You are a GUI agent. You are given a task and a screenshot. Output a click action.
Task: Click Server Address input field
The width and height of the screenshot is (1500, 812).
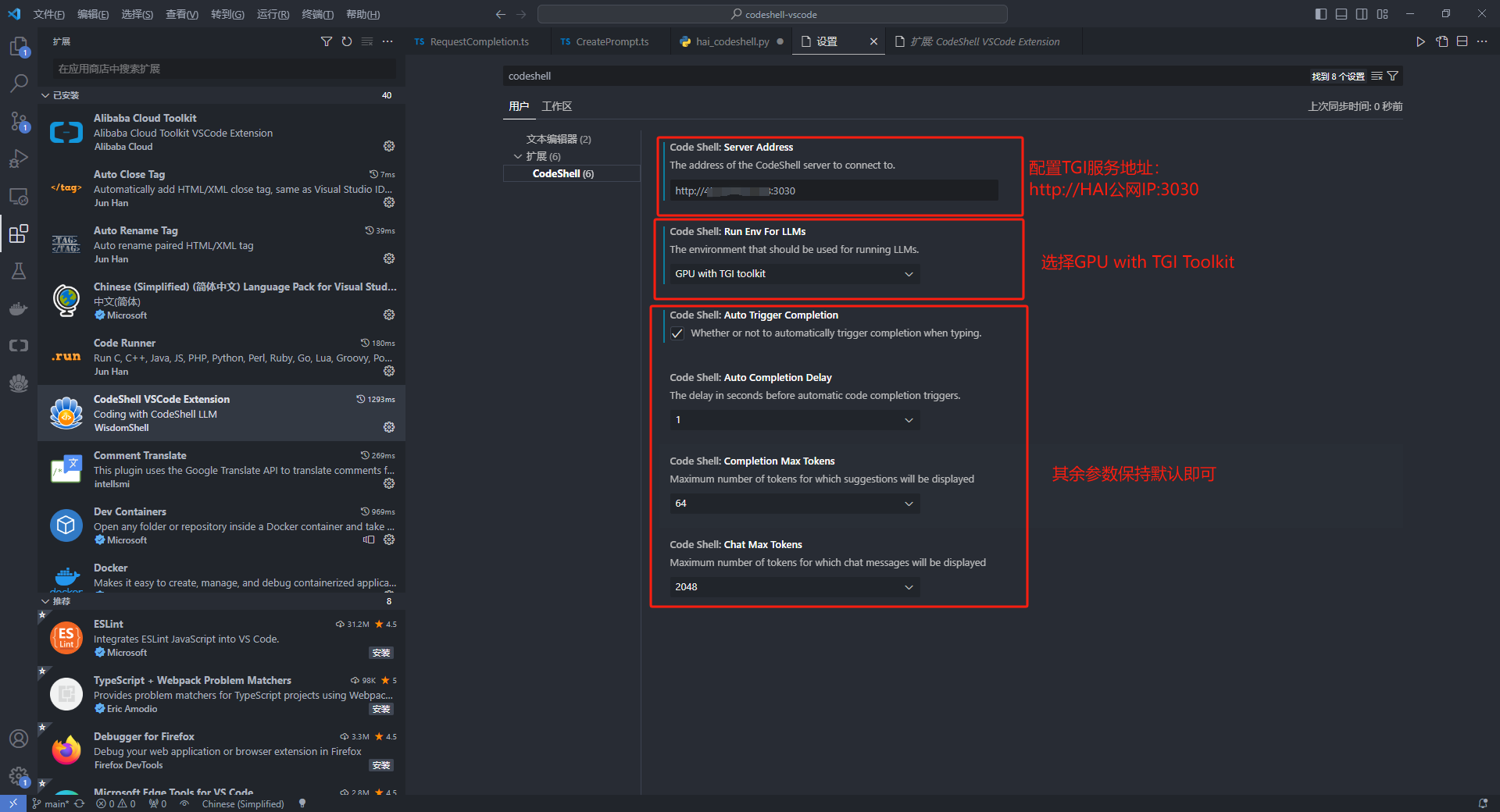(834, 191)
